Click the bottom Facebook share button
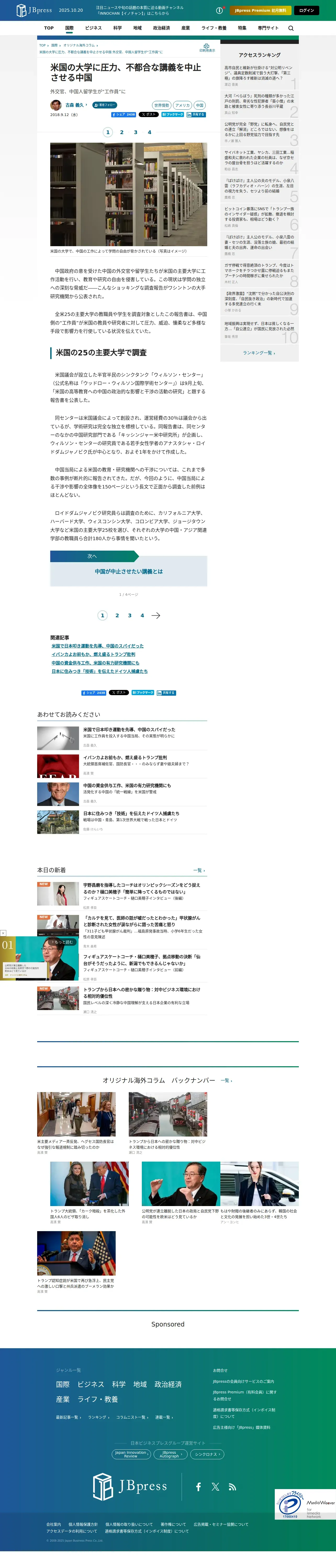Screen dimensions: 336x1568 tap(94, 693)
